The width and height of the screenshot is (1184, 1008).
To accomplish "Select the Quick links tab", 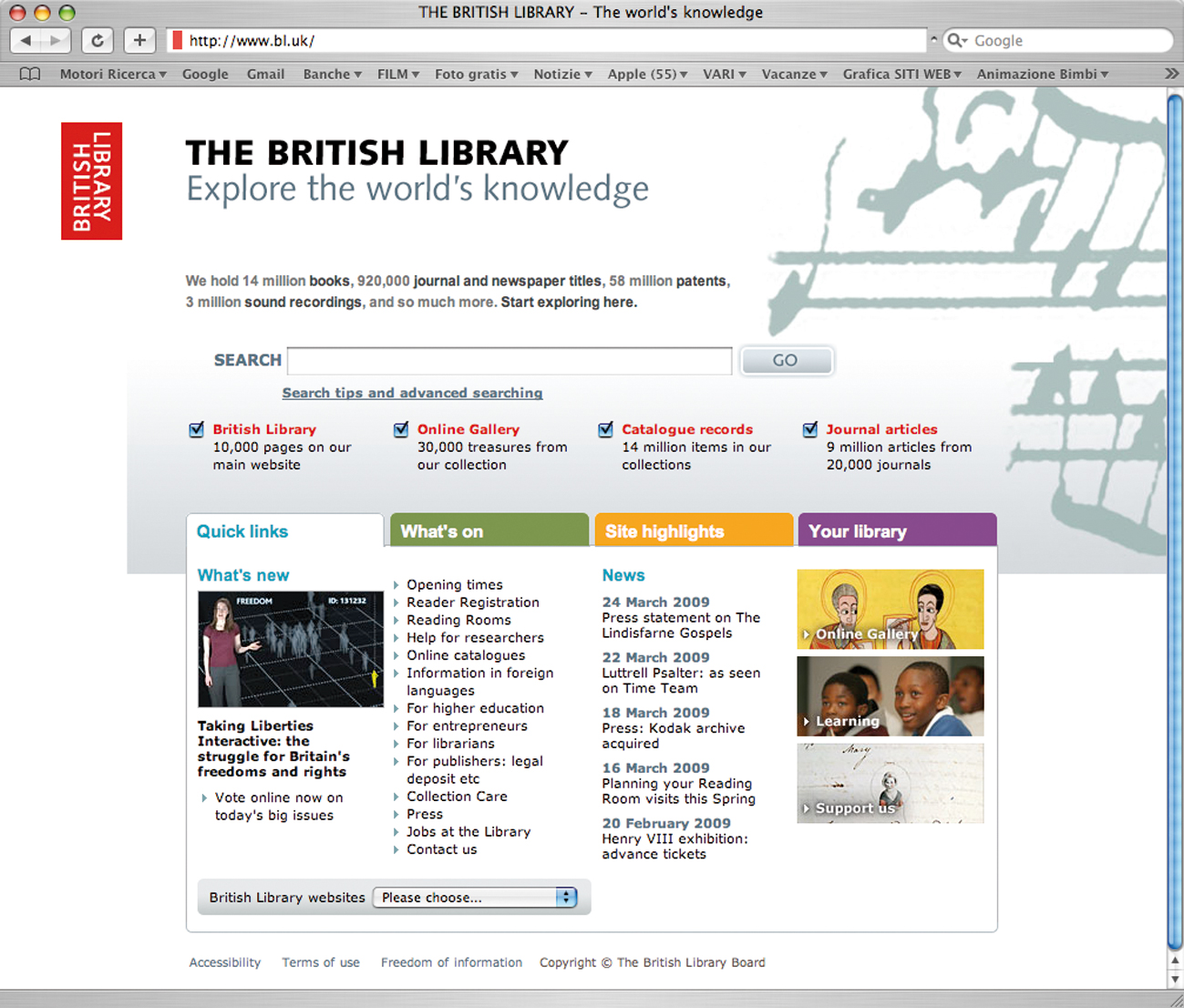I will (x=284, y=531).
